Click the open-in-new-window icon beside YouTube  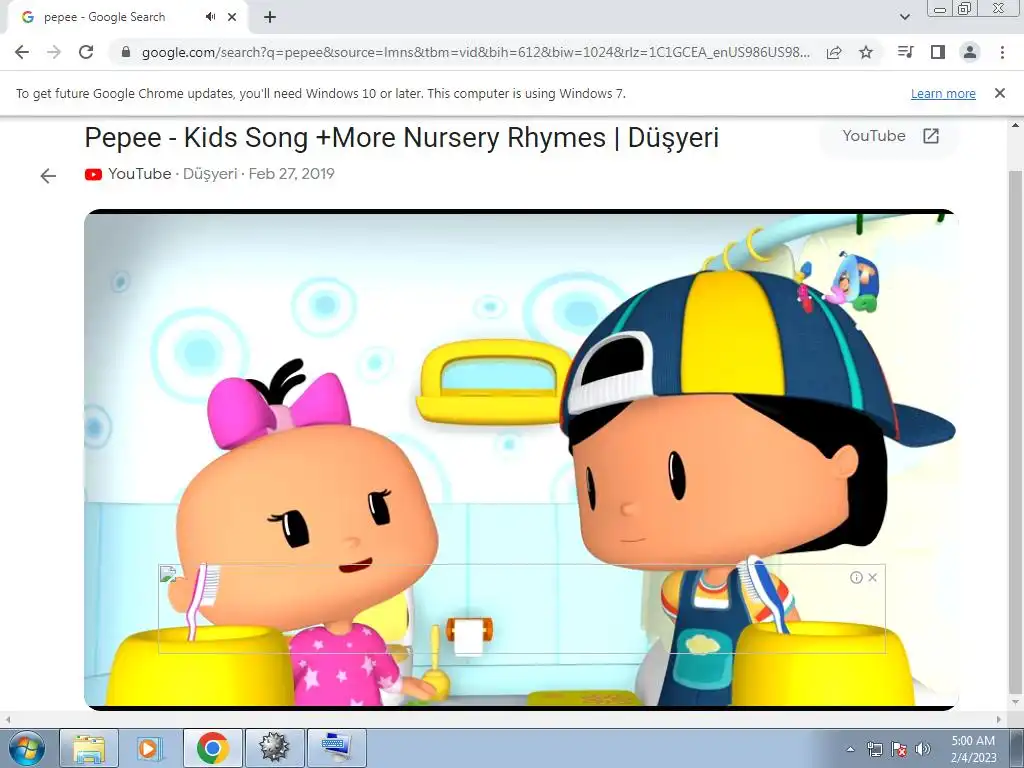tap(931, 136)
